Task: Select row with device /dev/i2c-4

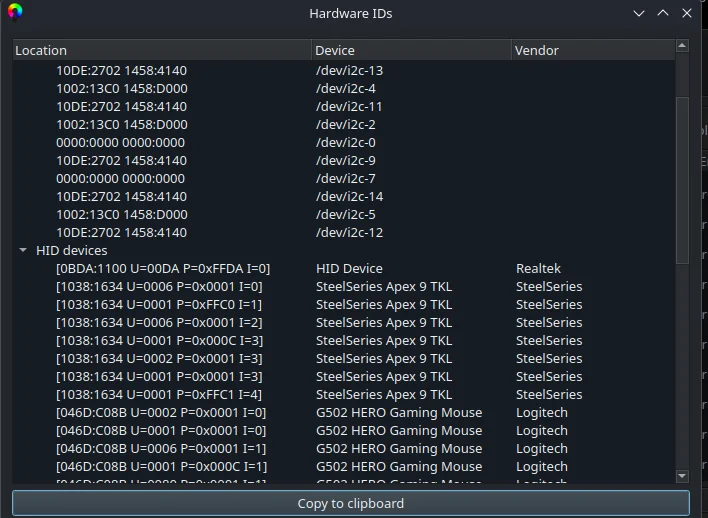Action: pyautogui.click(x=344, y=89)
